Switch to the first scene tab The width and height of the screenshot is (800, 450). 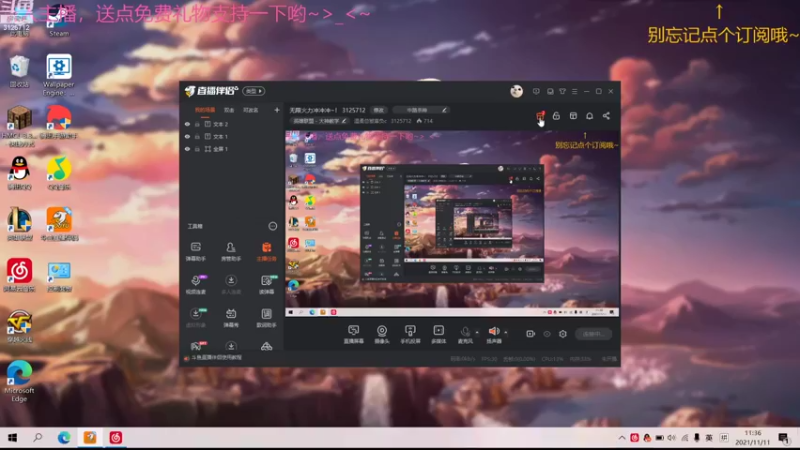click(x=205, y=110)
